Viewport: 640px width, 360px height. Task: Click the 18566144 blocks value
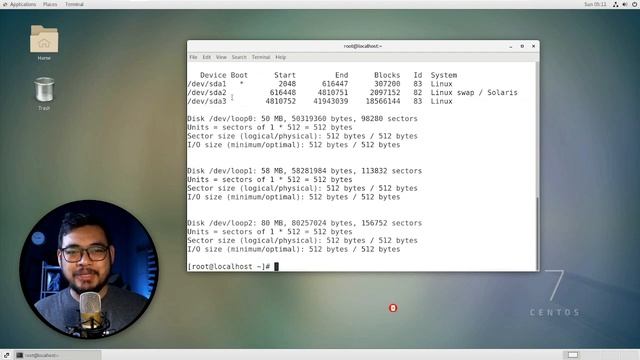tap(383, 101)
